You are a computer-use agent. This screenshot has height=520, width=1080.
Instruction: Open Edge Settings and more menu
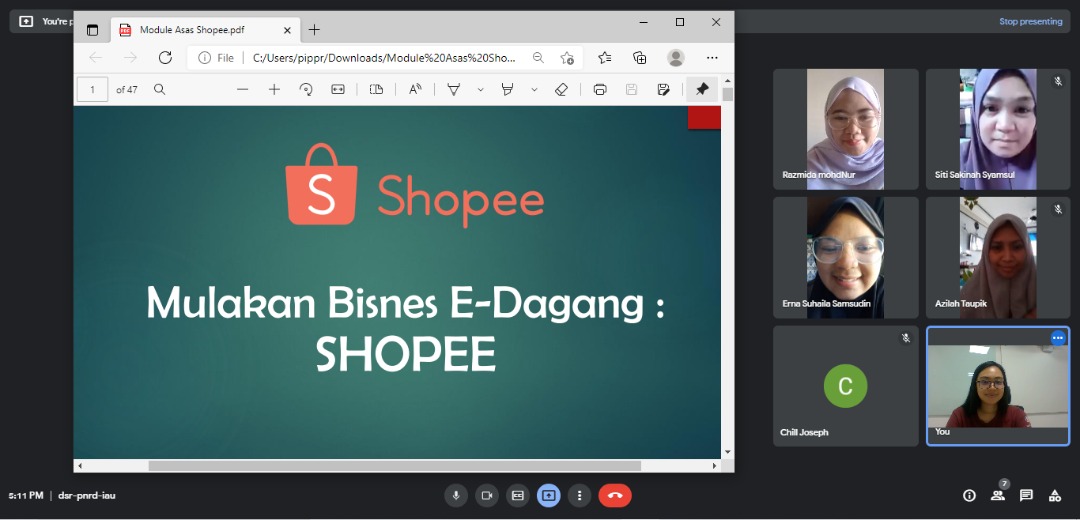712,58
